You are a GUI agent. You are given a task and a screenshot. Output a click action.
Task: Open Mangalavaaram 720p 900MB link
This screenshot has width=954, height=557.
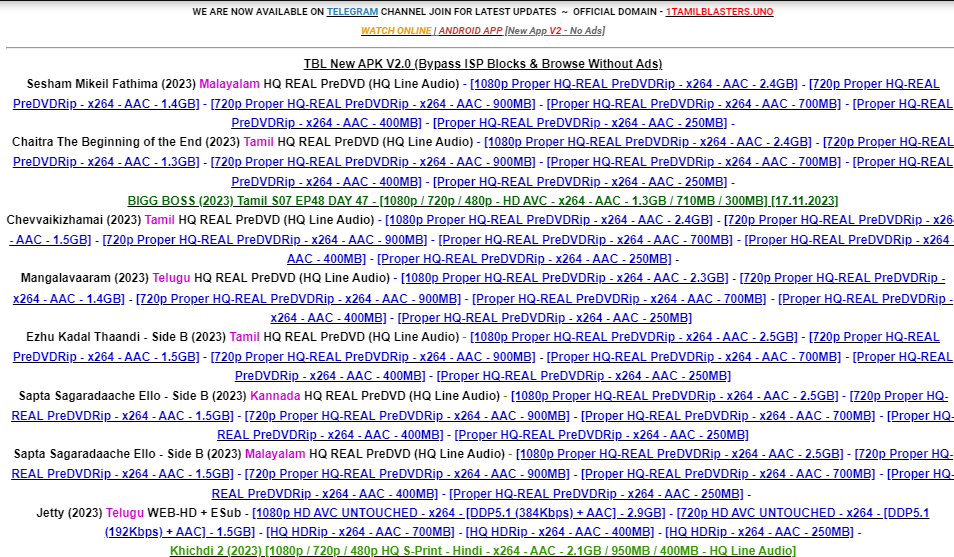click(298, 299)
